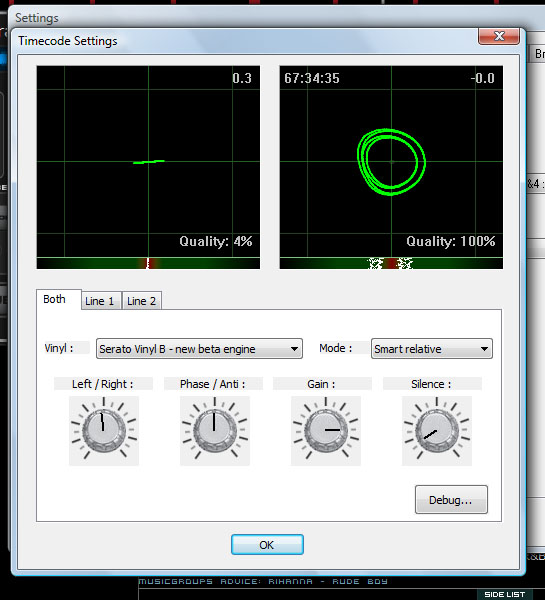Click the left signal level bar

148,263
